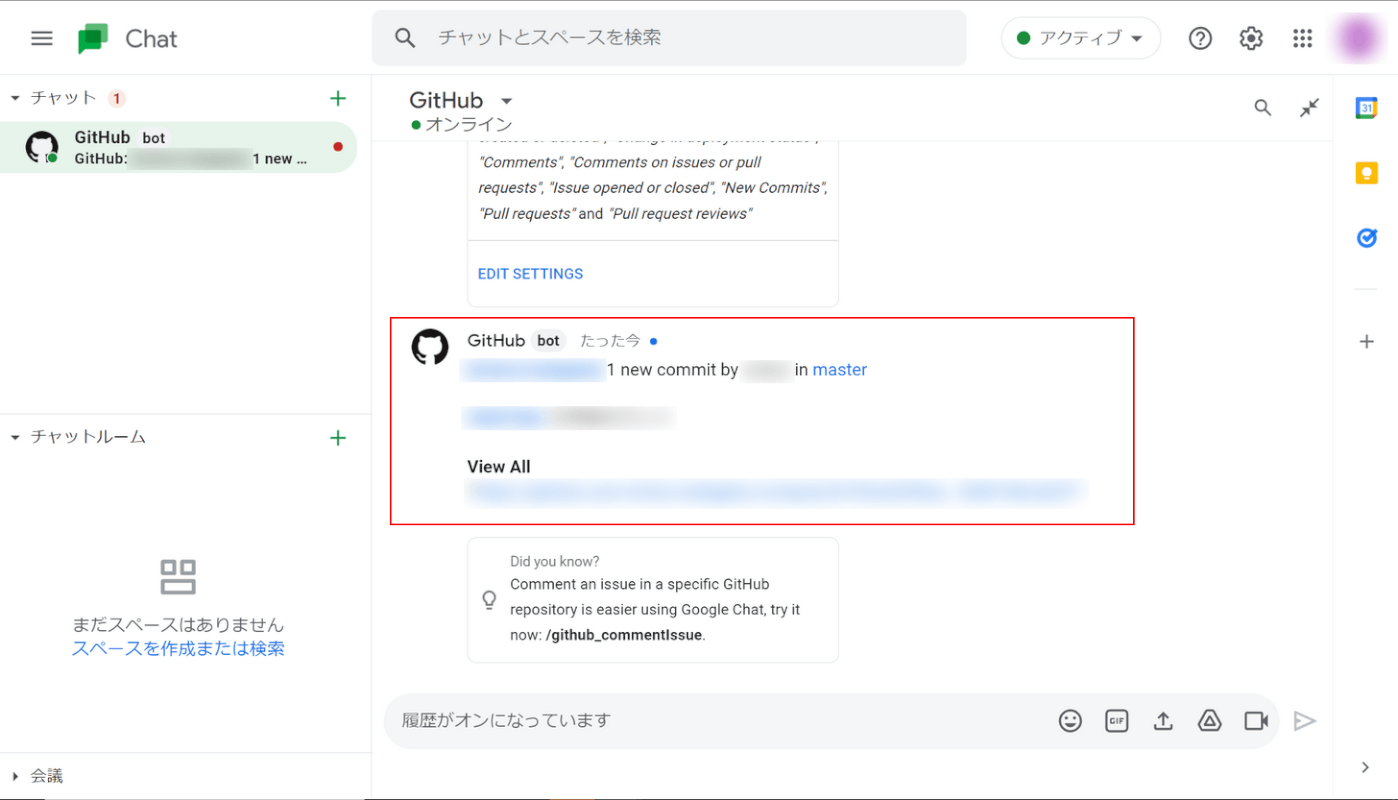Image resolution: width=1398 pixels, height=800 pixels.
Task: Click the たった今 message timestamp
Action: click(x=610, y=341)
